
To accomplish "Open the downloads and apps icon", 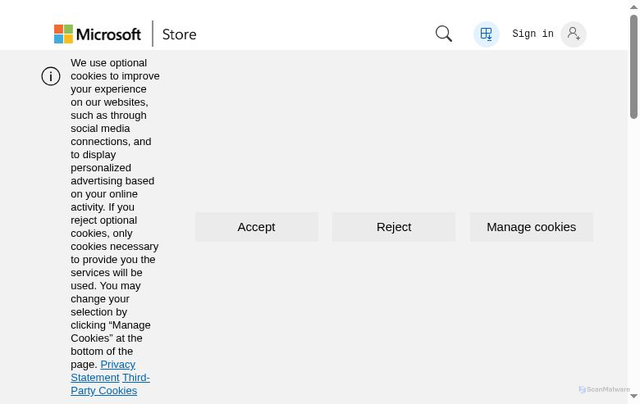I will tap(486, 34).
